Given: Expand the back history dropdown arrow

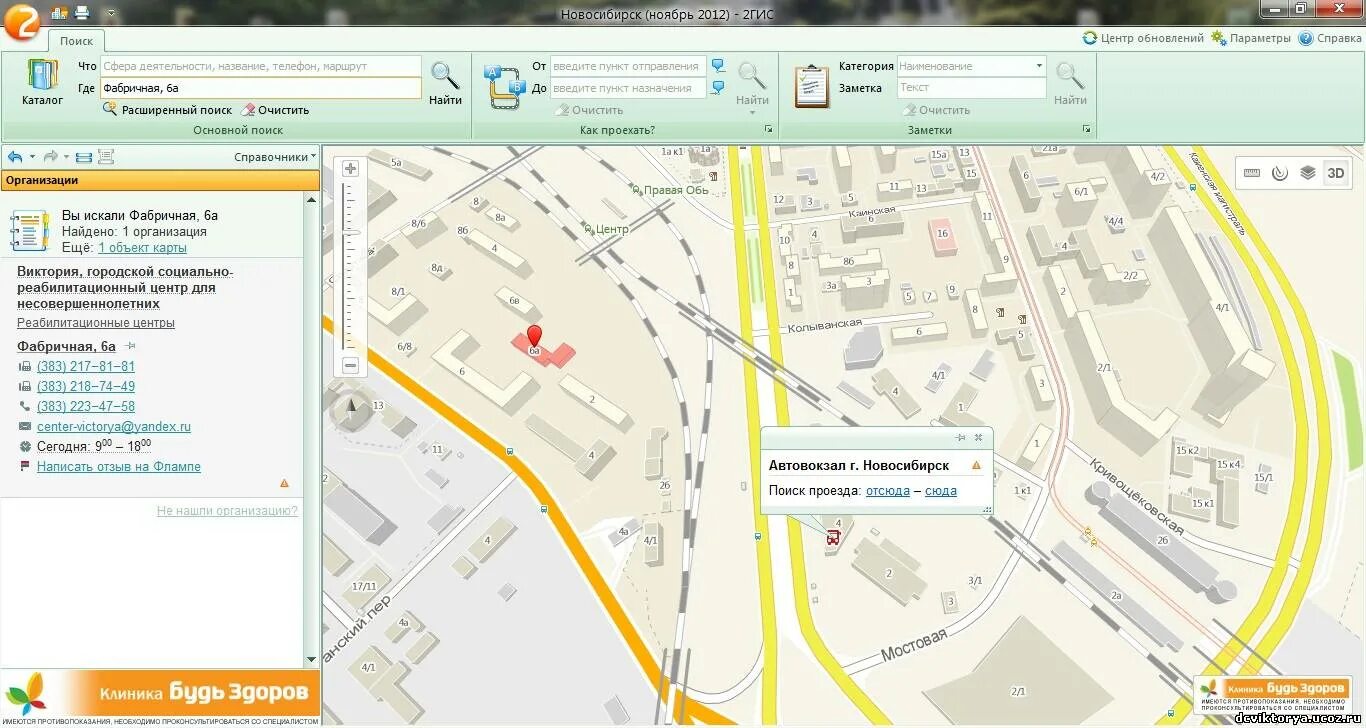Looking at the screenshot, I should (x=31, y=157).
